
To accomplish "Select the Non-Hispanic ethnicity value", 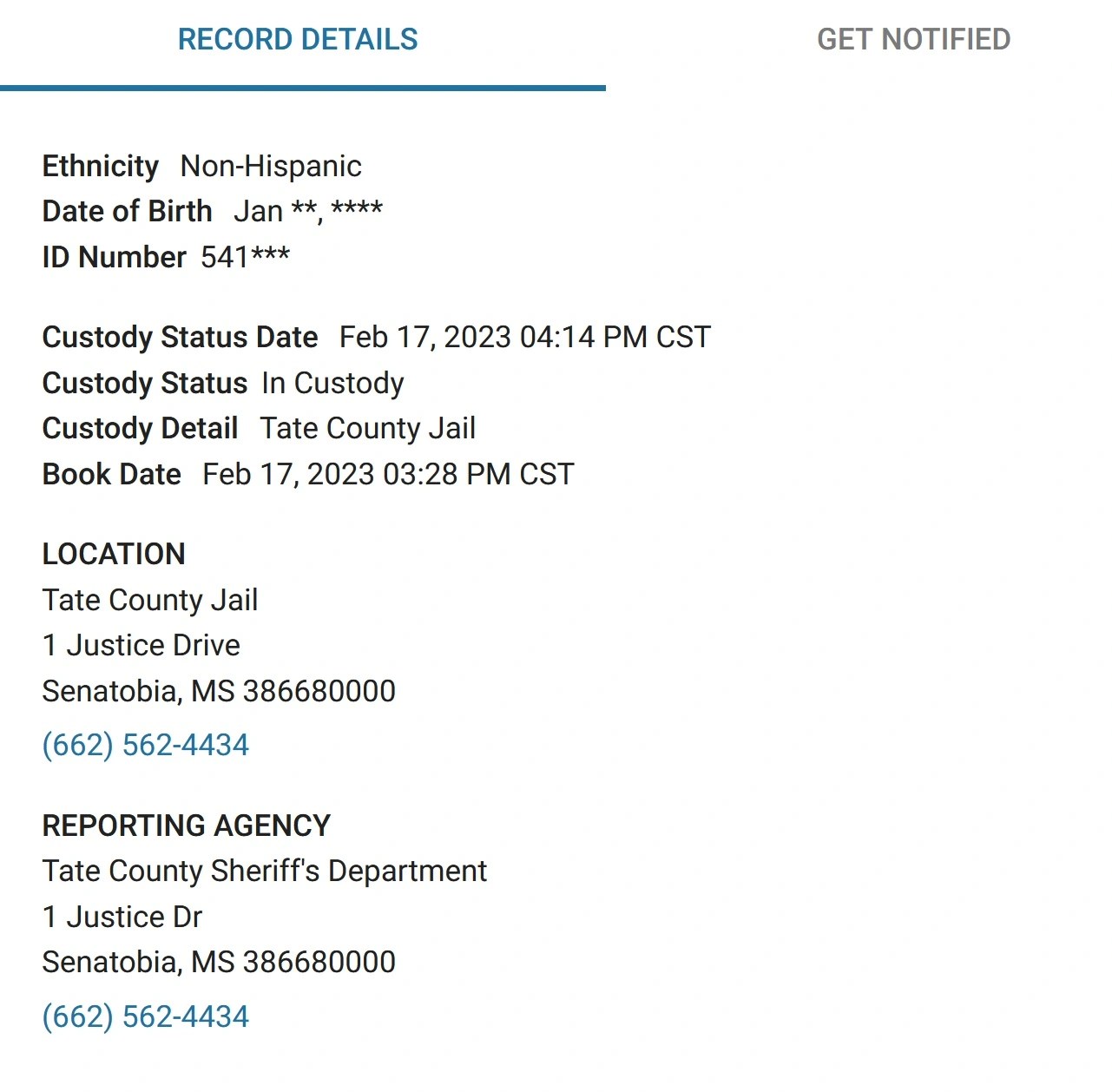I will (x=271, y=166).
